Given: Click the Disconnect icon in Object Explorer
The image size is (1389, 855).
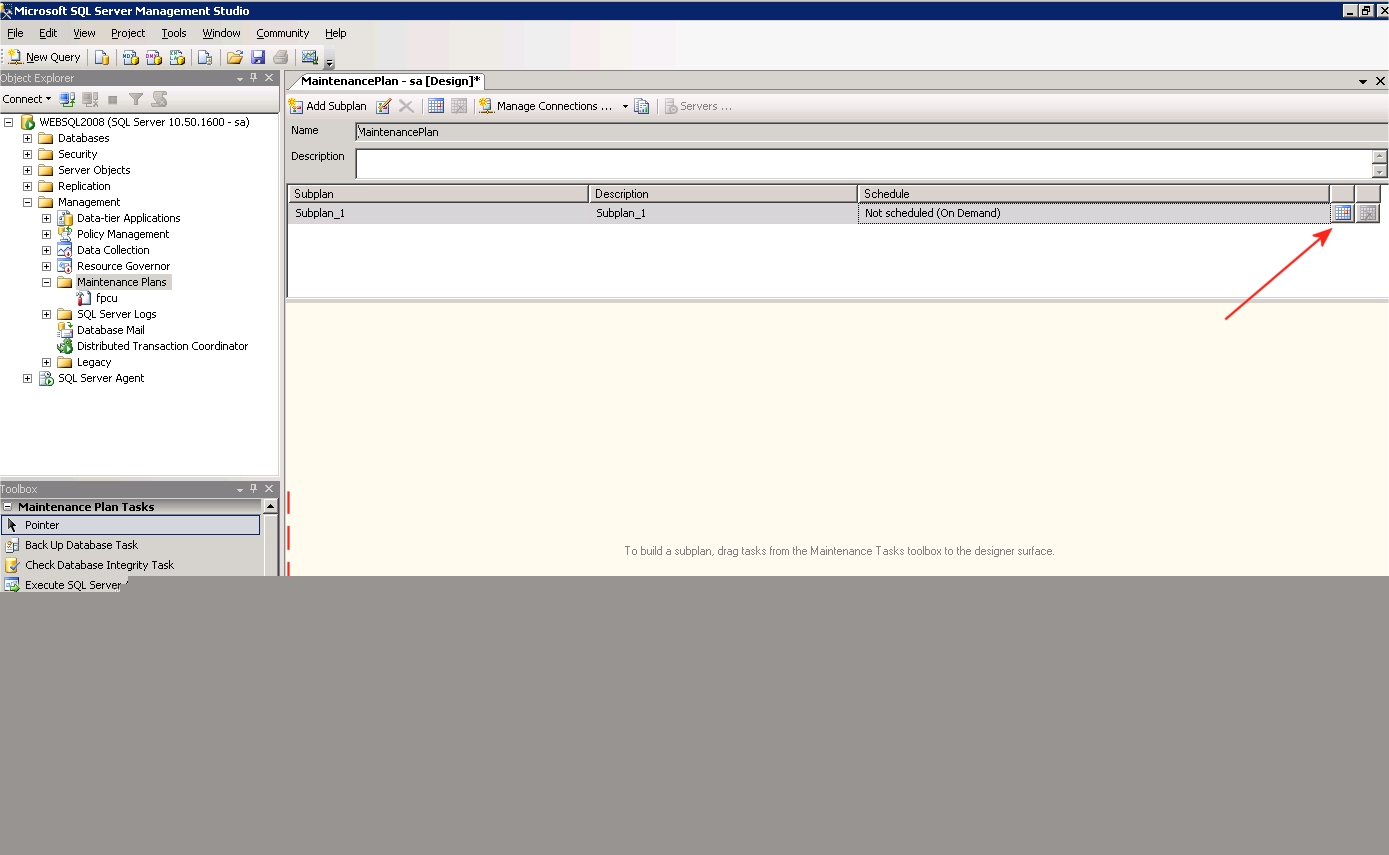Looking at the screenshot, I should pos(90,99).
